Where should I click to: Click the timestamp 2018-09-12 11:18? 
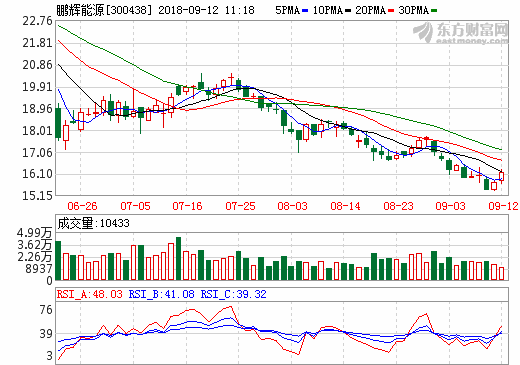[x=206, y=10]
